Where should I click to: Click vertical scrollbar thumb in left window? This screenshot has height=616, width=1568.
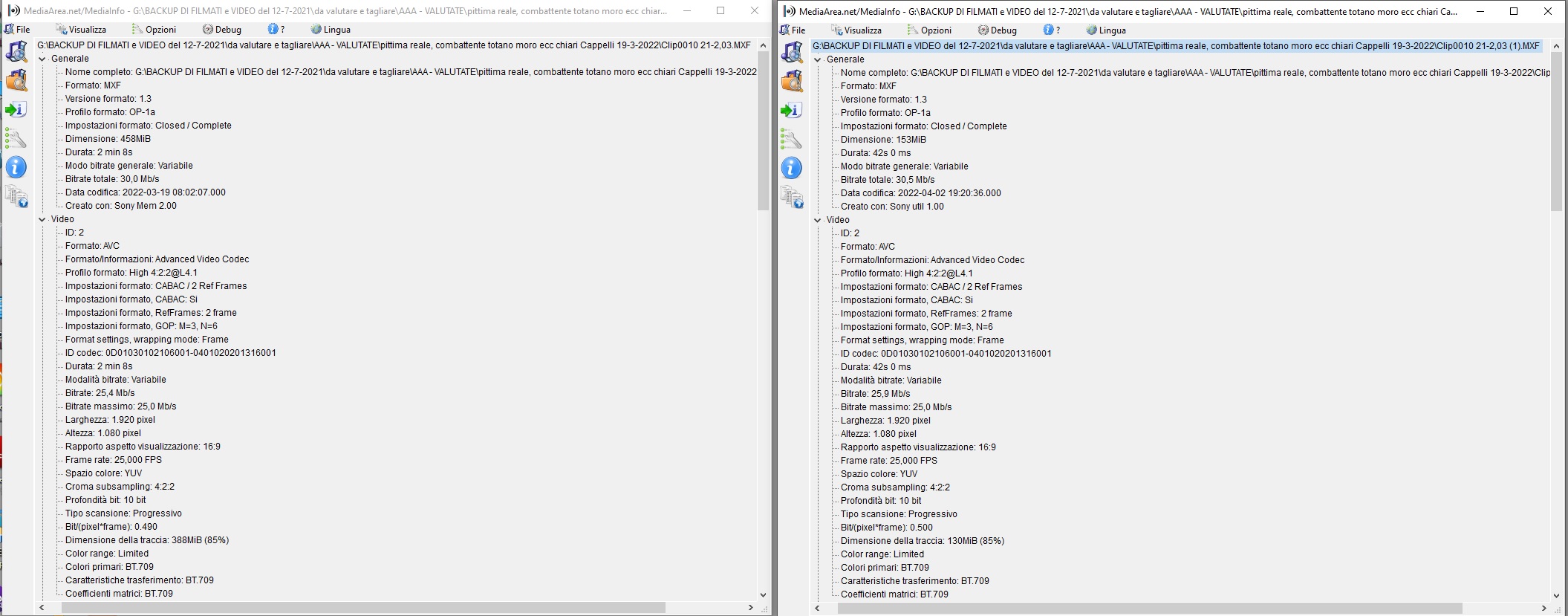(x=763, y=131)
